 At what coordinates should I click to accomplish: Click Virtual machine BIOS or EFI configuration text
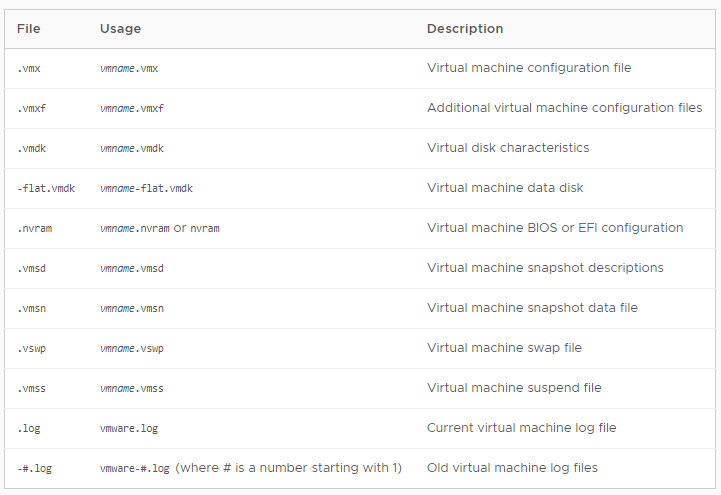555,228
